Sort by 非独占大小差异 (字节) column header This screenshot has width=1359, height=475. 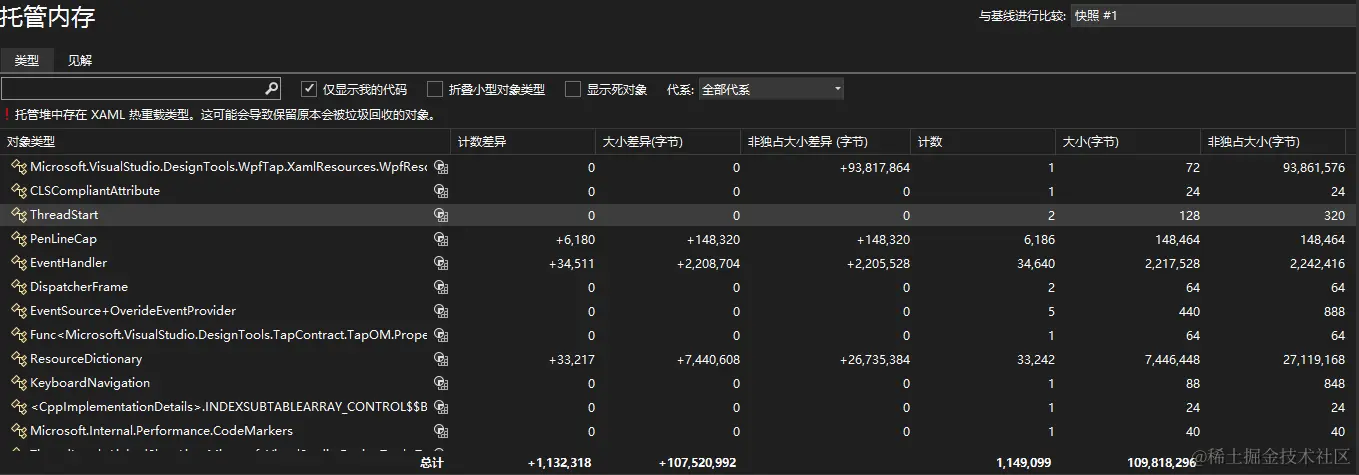(825, 142)
